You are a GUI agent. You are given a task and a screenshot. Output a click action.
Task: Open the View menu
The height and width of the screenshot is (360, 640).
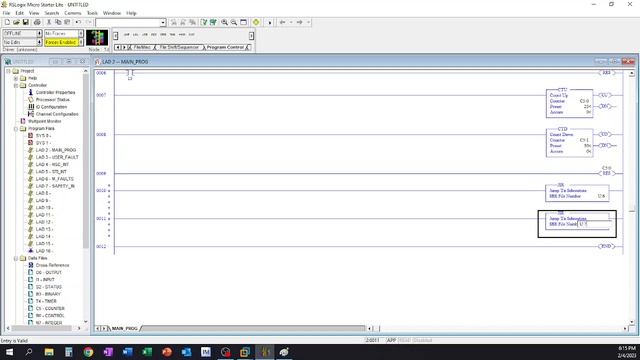[34, 13]
